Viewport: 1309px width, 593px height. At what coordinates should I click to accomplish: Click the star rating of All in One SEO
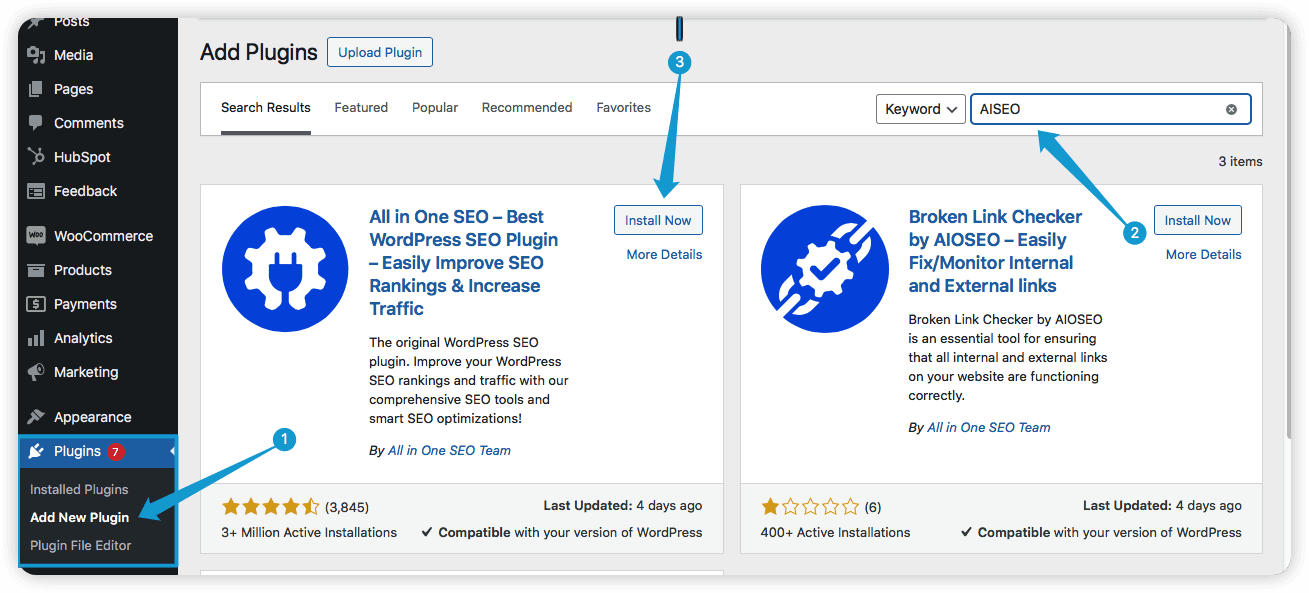(270, 506)
